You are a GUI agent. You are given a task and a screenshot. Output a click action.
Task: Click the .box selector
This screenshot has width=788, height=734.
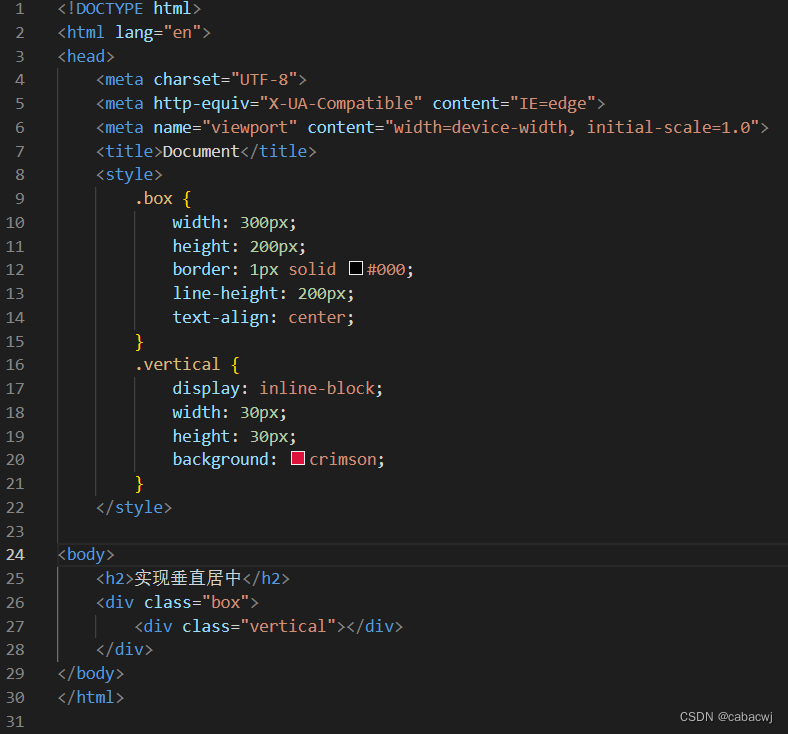pyautogui.click(x=154, y=199)
